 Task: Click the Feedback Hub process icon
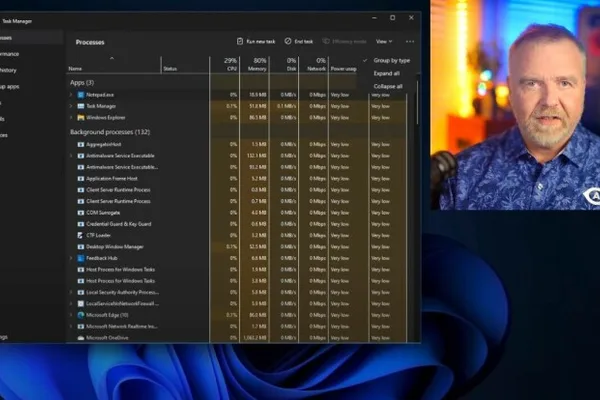pos(81,258)
